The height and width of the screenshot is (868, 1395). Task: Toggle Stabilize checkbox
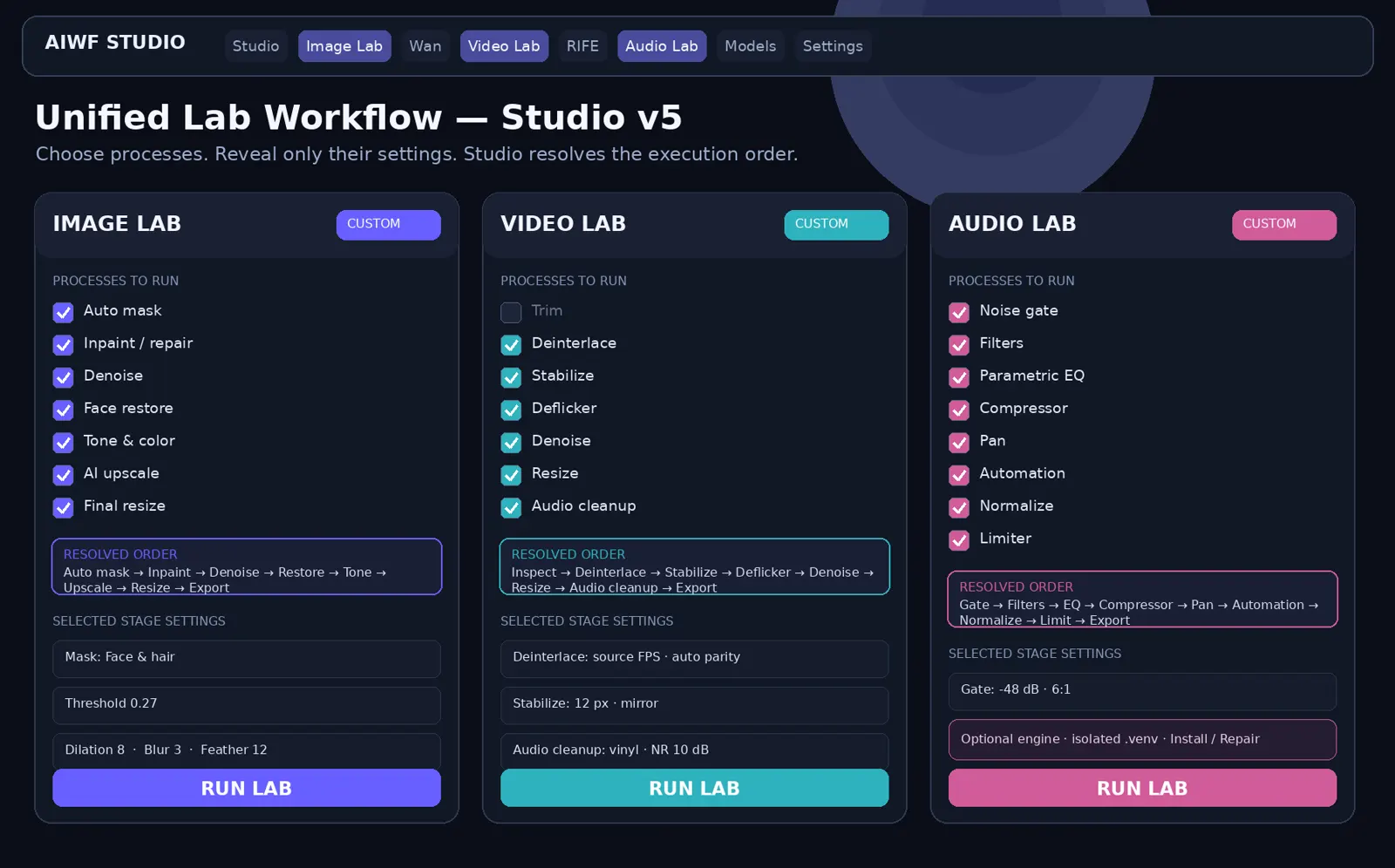pyautogui.click(x=512, y=377)
